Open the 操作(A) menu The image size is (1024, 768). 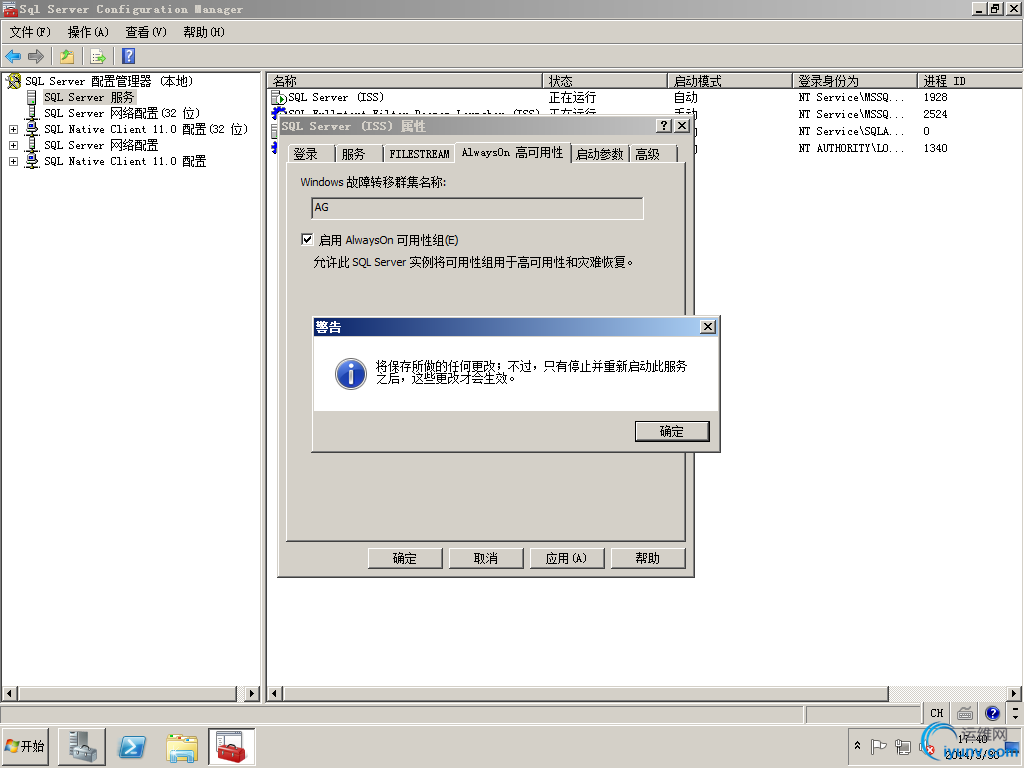tap(88, 32)
